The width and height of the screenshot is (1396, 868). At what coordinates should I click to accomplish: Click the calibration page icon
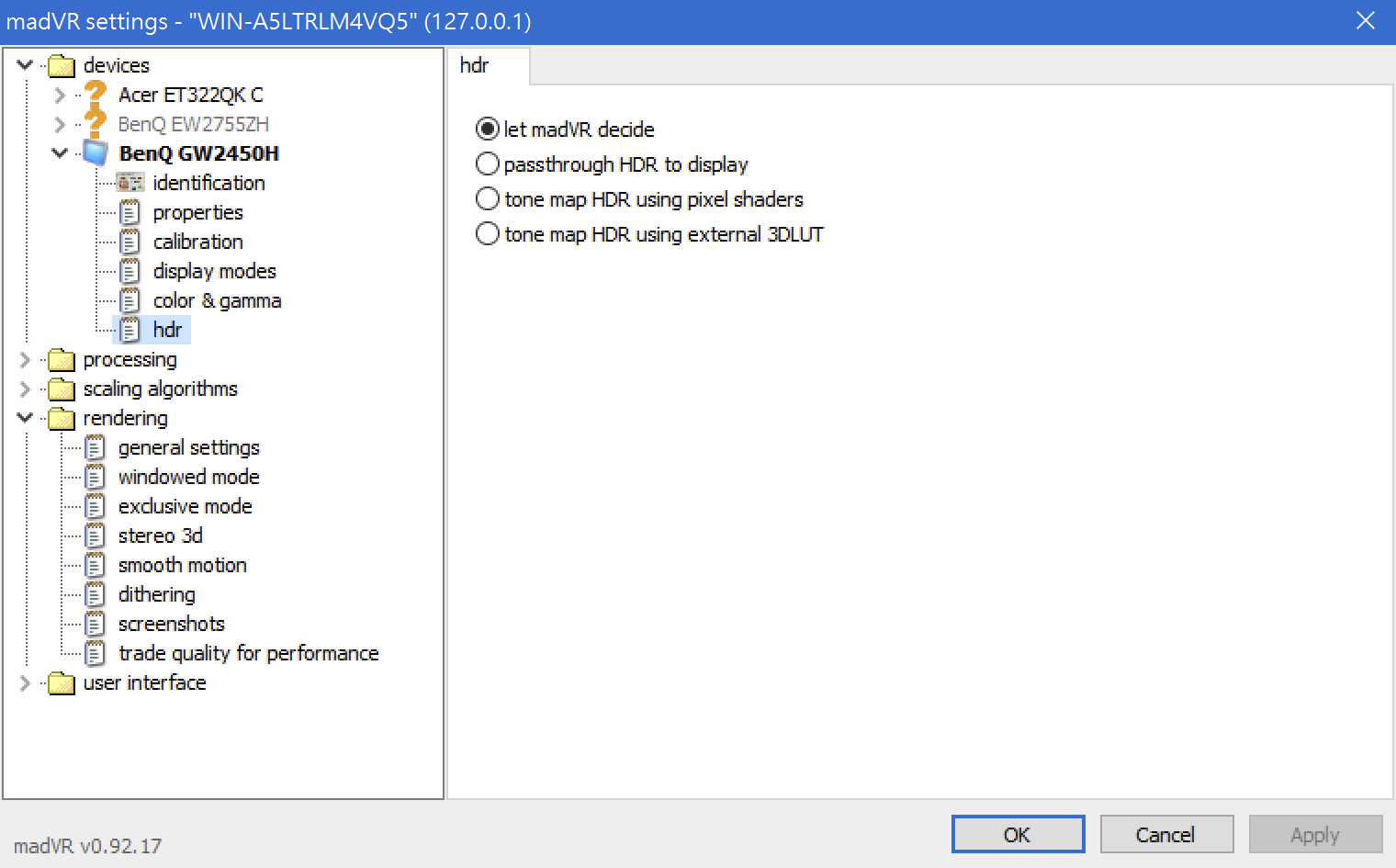(130, 242)
